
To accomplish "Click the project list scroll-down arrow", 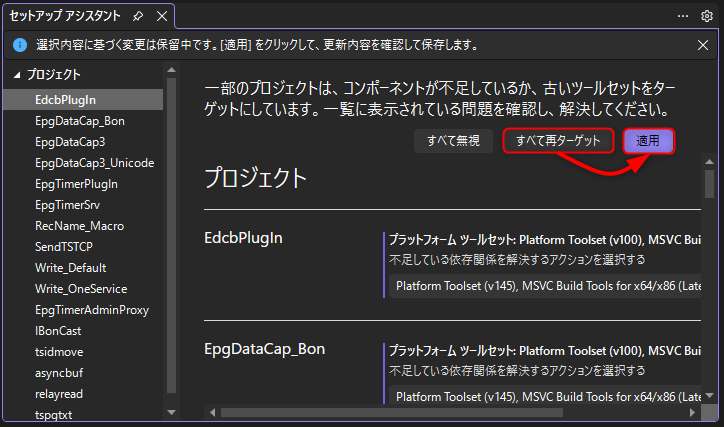I will click(170, 411).
